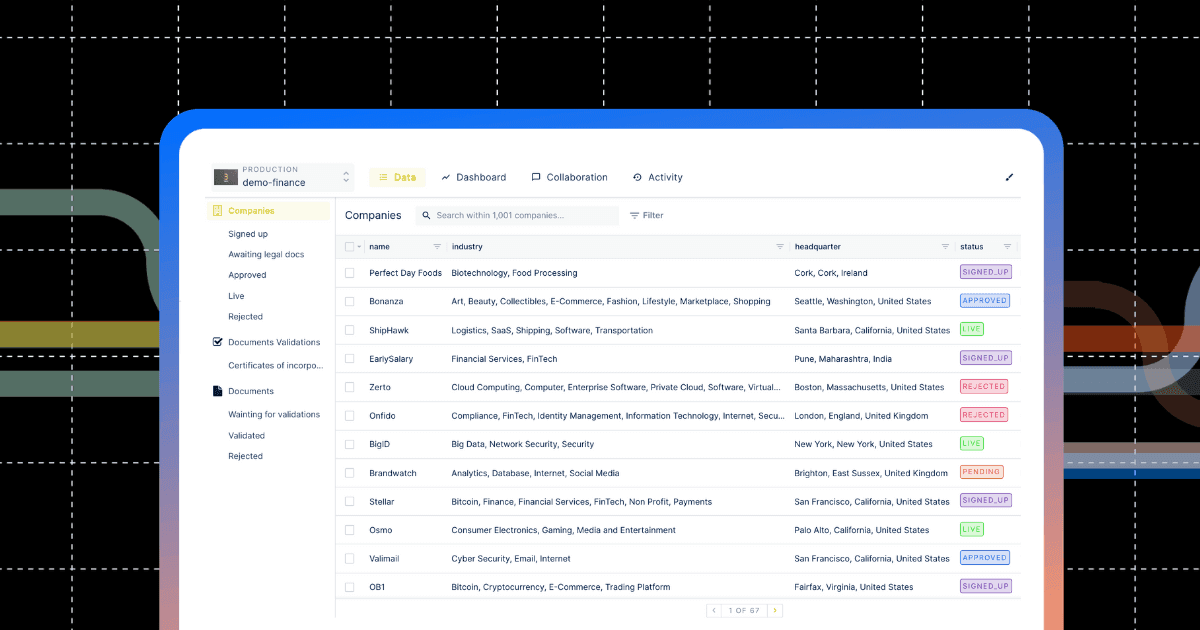This screenshot has width=1200, height=630.
Task: Open the status column filter menu
Action: (x=1007, y=246)
